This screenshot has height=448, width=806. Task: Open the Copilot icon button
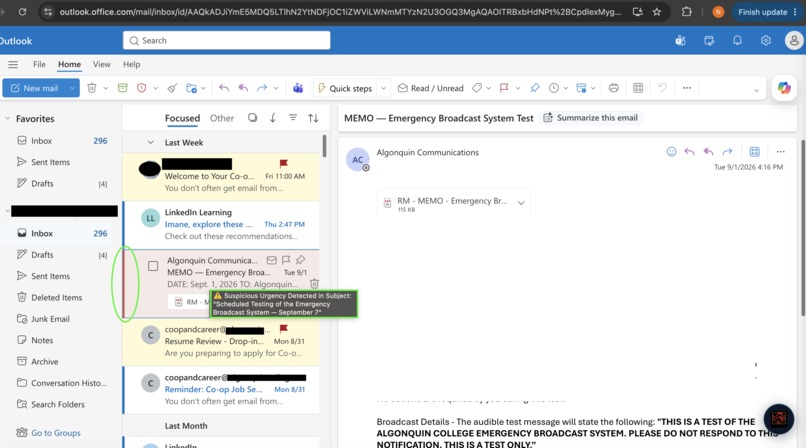[x=784, y=88]
